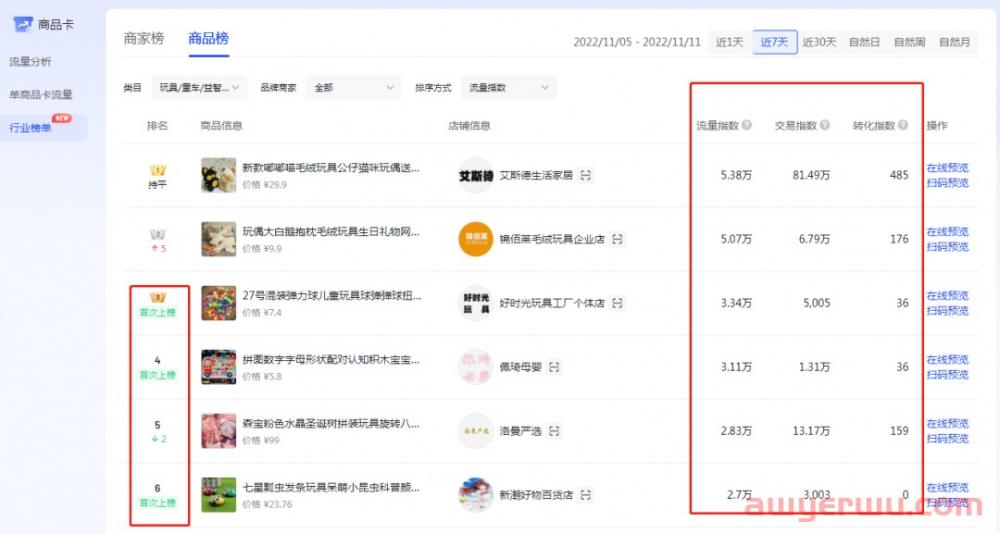The image size is (1000, 534).
Task: Select the 自然日 time range
Action: [864, 42]
